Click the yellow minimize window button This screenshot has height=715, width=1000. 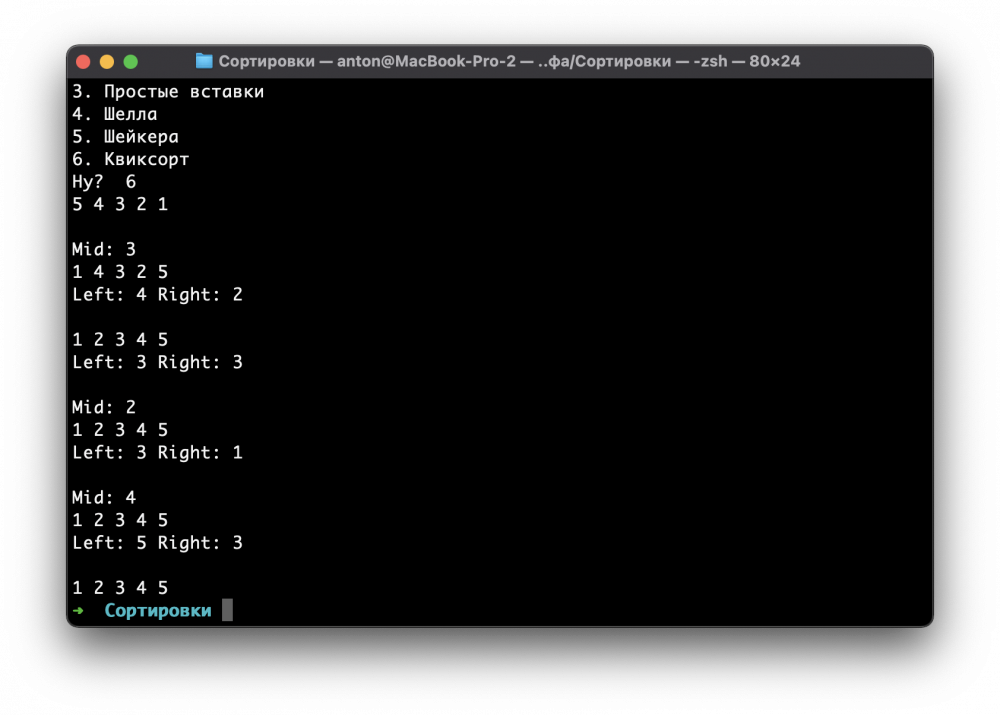tap(107, 62)
